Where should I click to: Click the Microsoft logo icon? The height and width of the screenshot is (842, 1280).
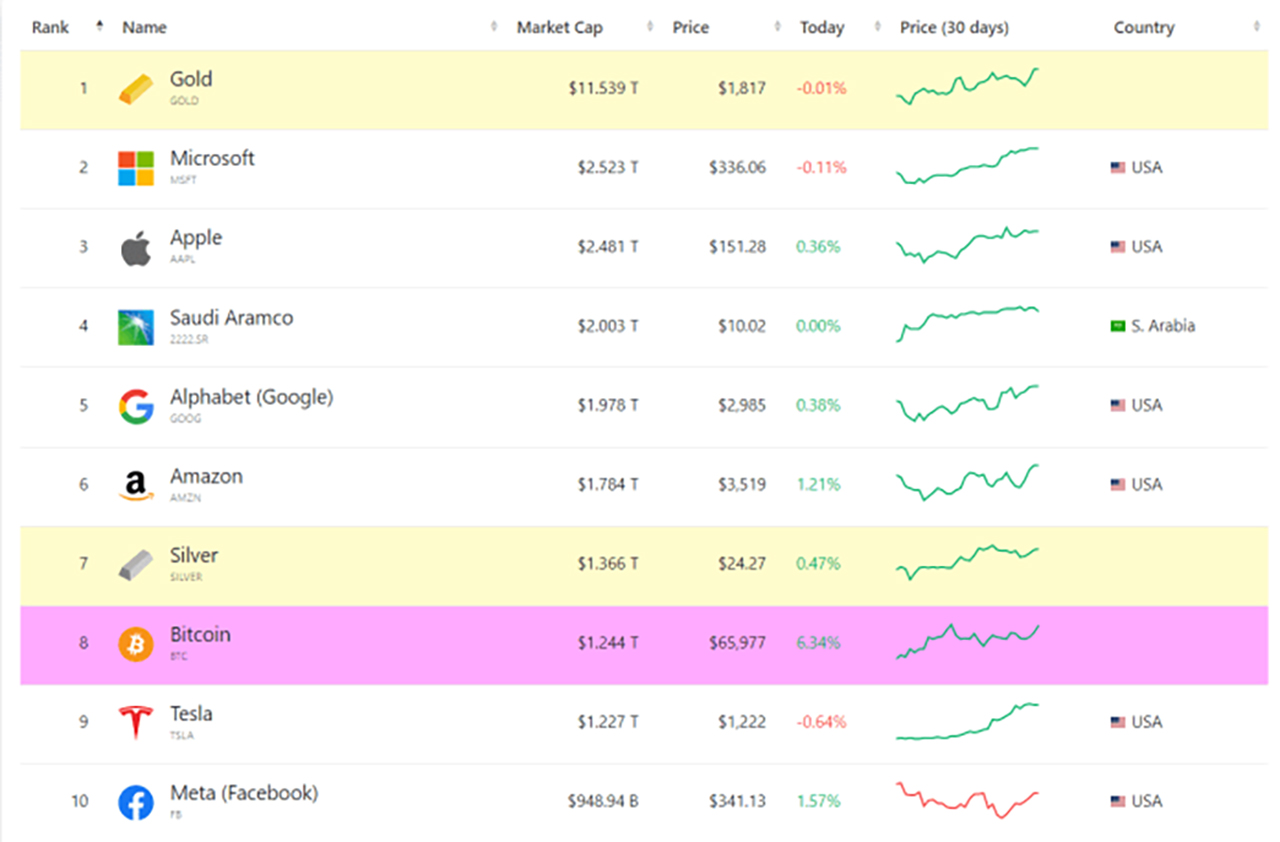pos(136,168)
